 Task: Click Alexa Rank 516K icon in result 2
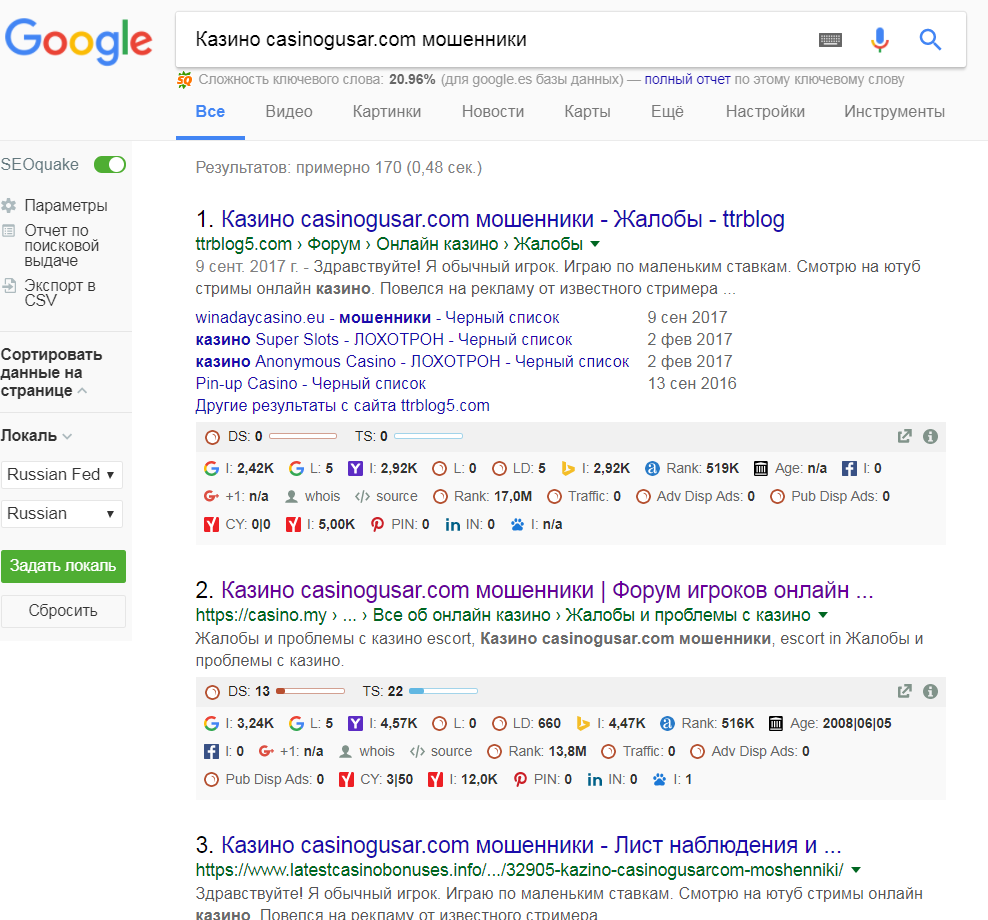pos(667,723)
